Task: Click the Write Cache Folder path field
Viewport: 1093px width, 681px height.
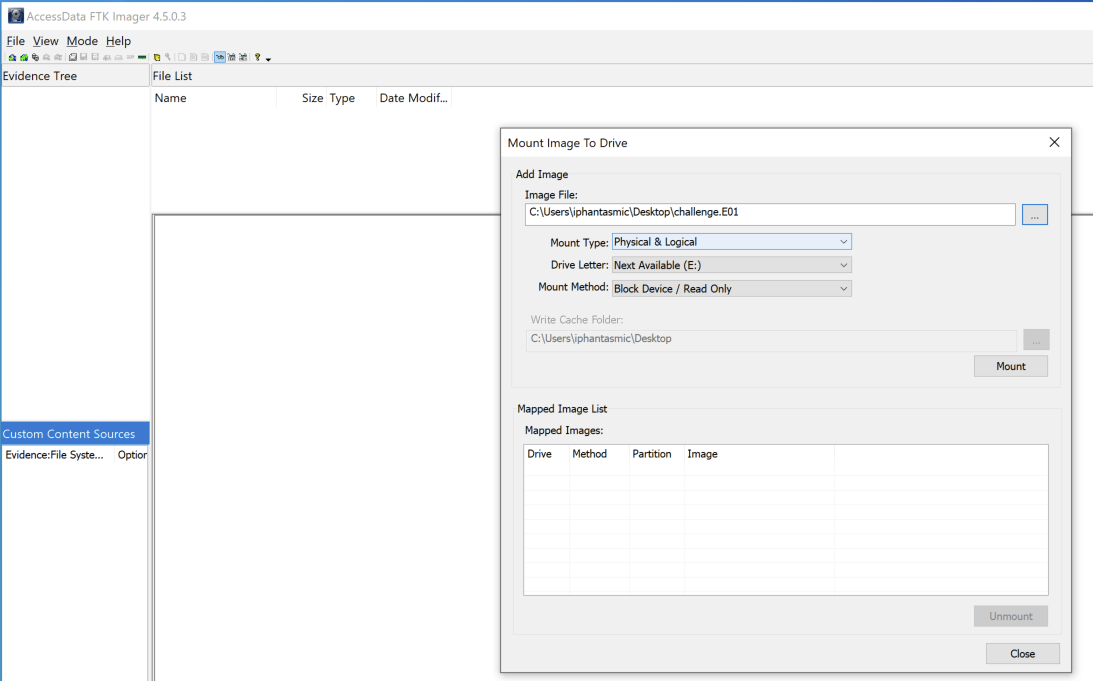Action: pos(771,340)
